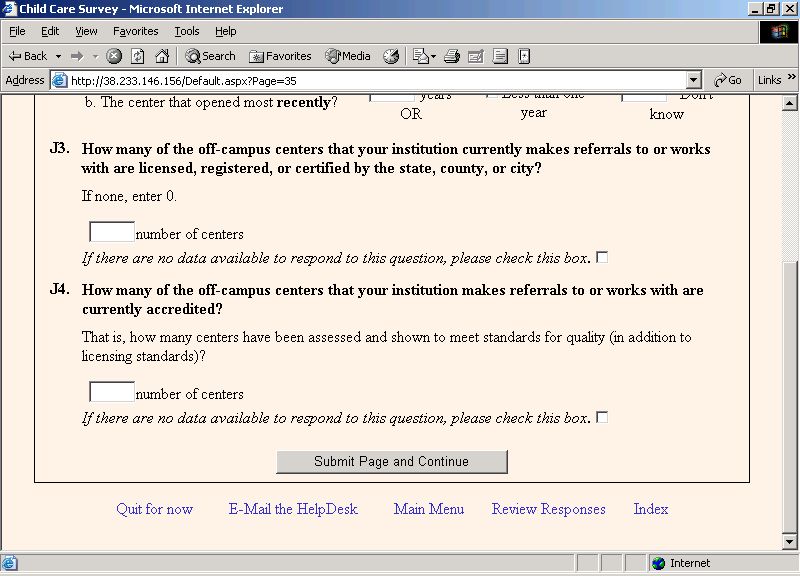Open the Index link
The image size is (800, 576).
click(x=651, y=509)
